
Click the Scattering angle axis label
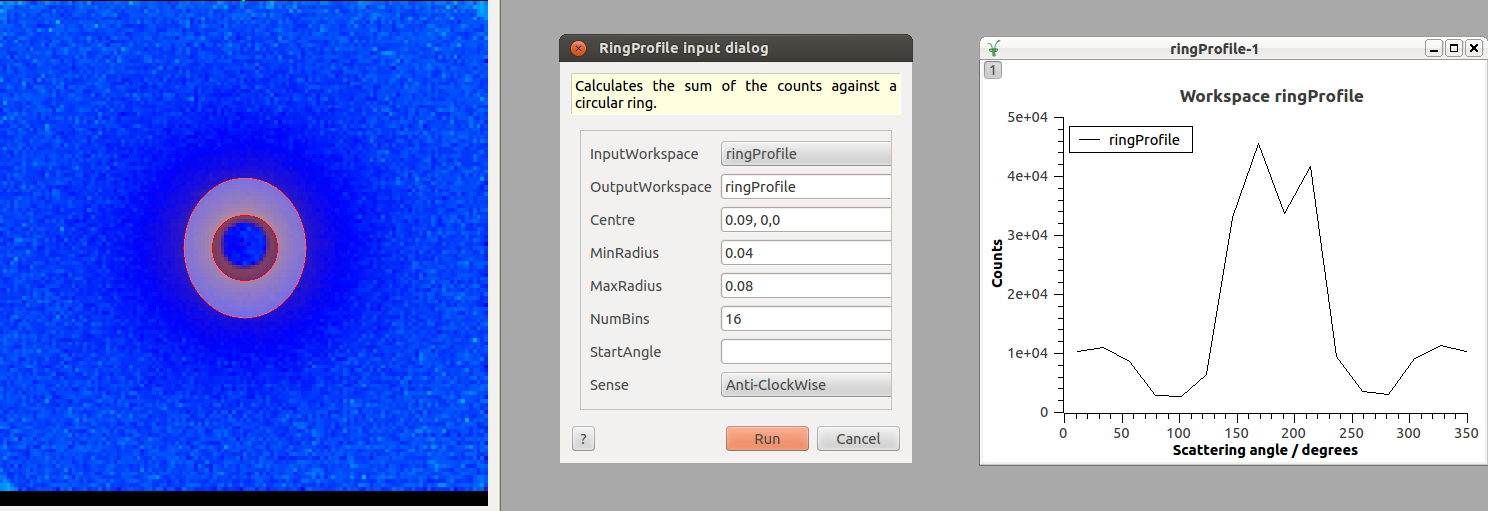coord(1264,450)
